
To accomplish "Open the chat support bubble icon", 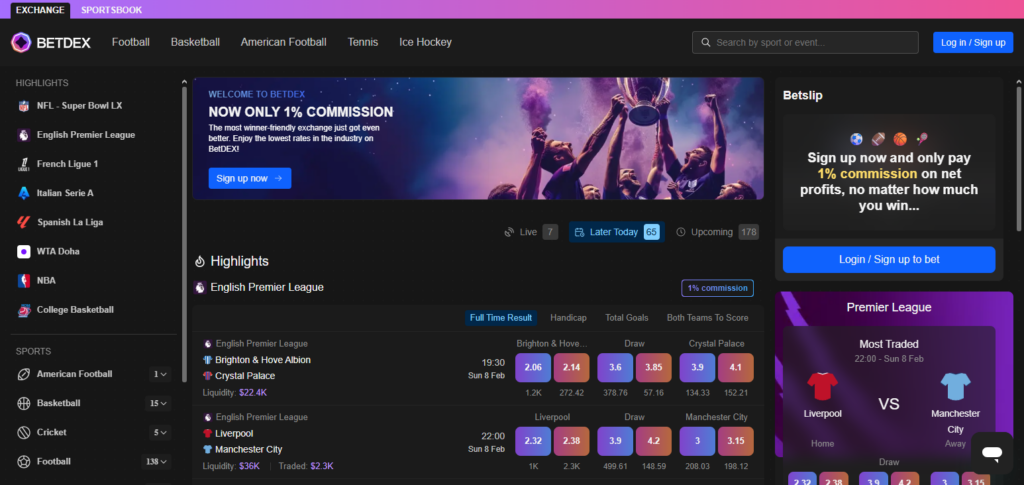I will [991, 453].
